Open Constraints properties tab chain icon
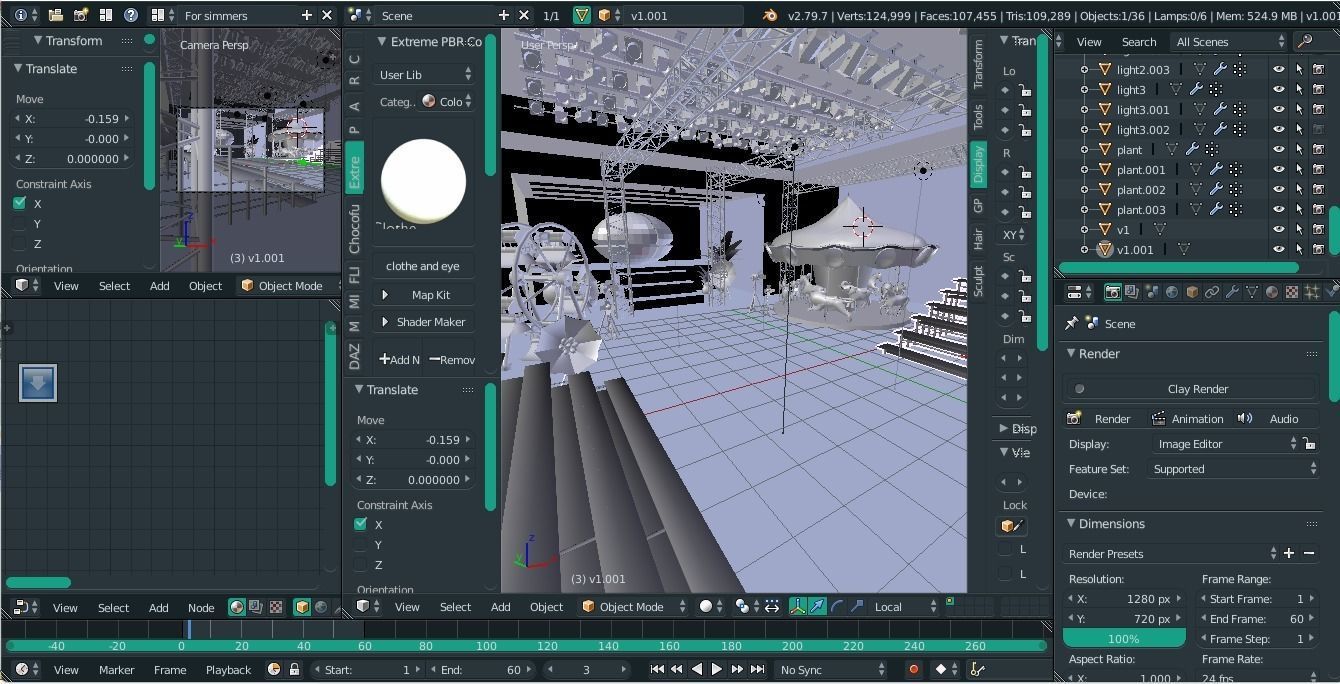 1212,292
